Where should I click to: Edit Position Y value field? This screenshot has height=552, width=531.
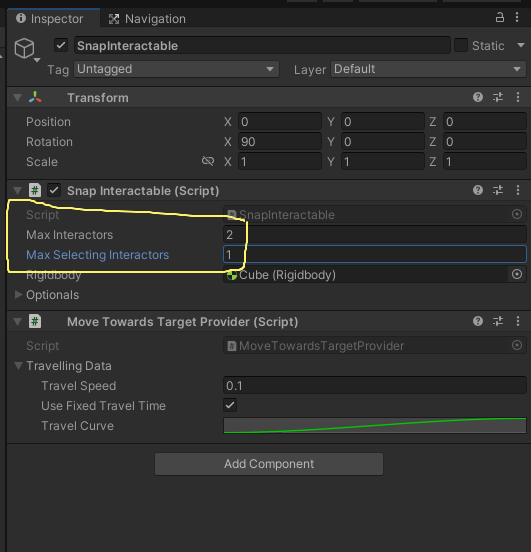(x=383, y=122)
